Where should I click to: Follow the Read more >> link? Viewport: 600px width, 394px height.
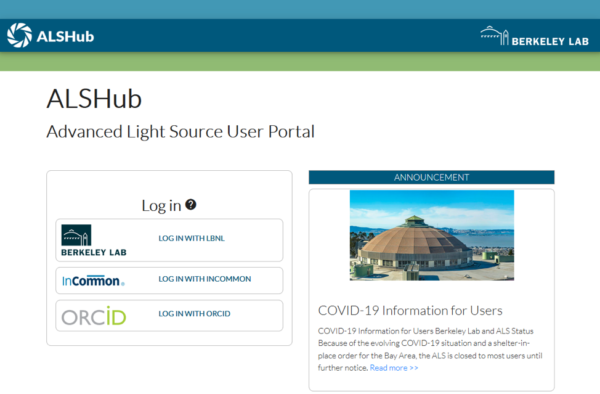[x=394, y=368]
